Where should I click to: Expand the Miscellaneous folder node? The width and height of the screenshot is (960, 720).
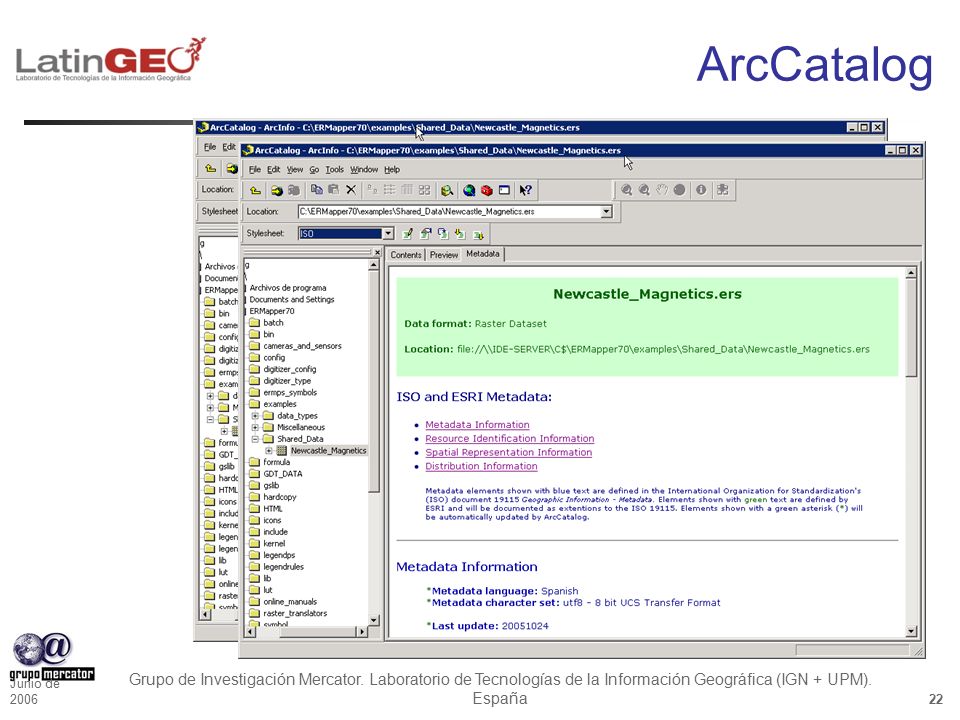(255, 427)
